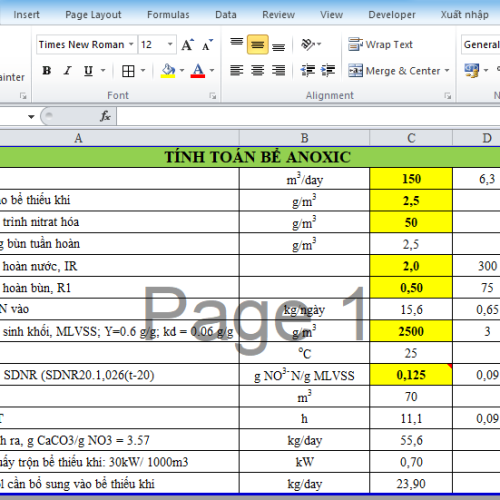The height and width of the screenshot is (500, 500).
Task: Open the Name Box dropdown arrow
Action: coord(31,117)
